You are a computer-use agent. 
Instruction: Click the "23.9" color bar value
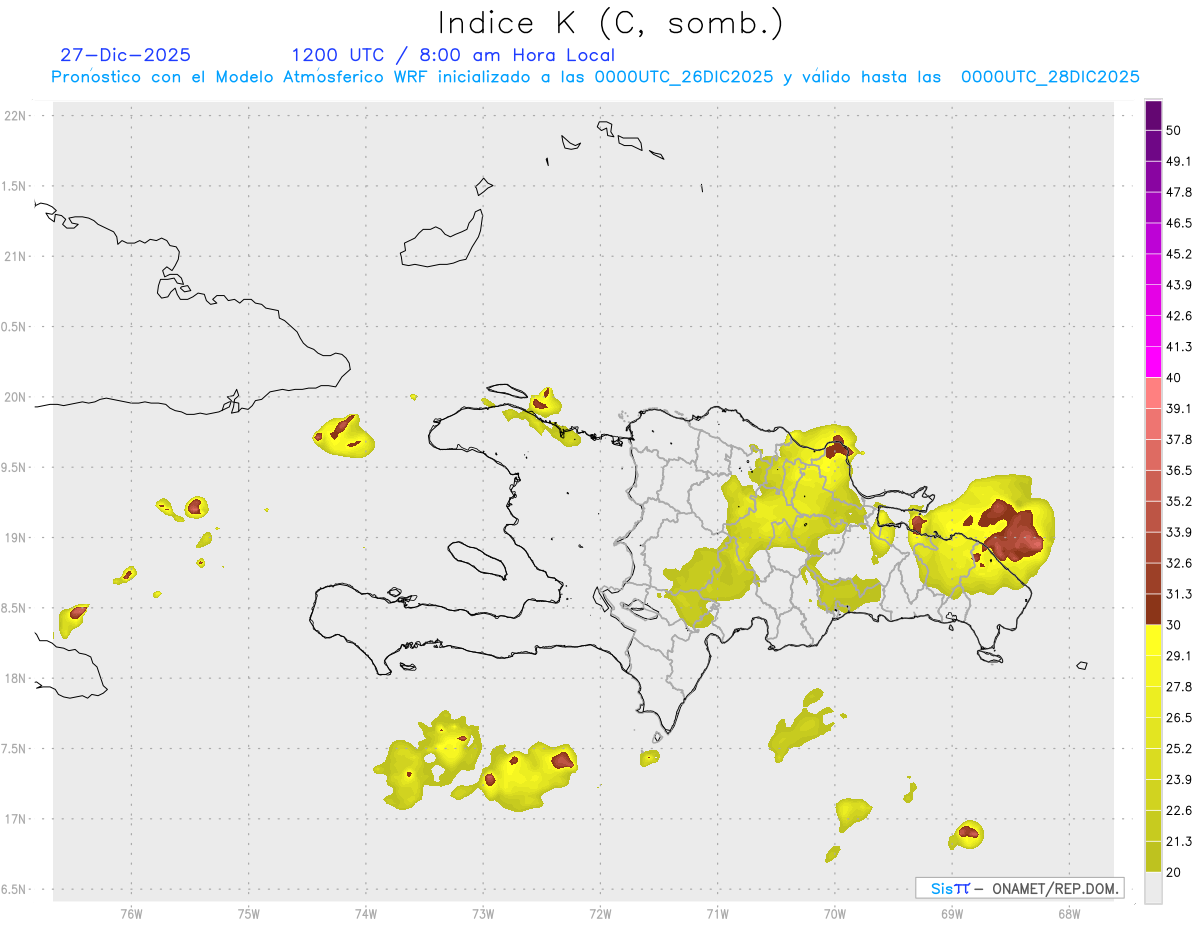pos(1179,779)
